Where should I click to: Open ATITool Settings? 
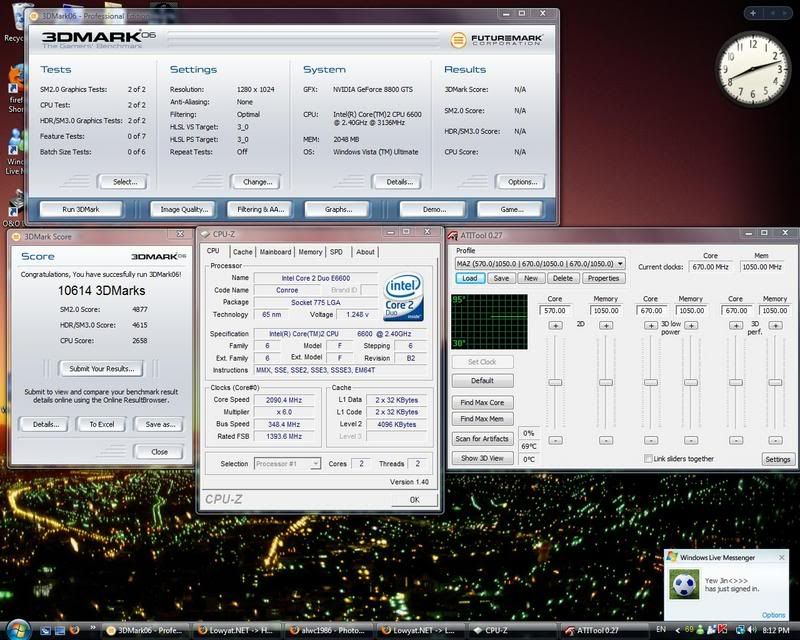click(778, 459)
